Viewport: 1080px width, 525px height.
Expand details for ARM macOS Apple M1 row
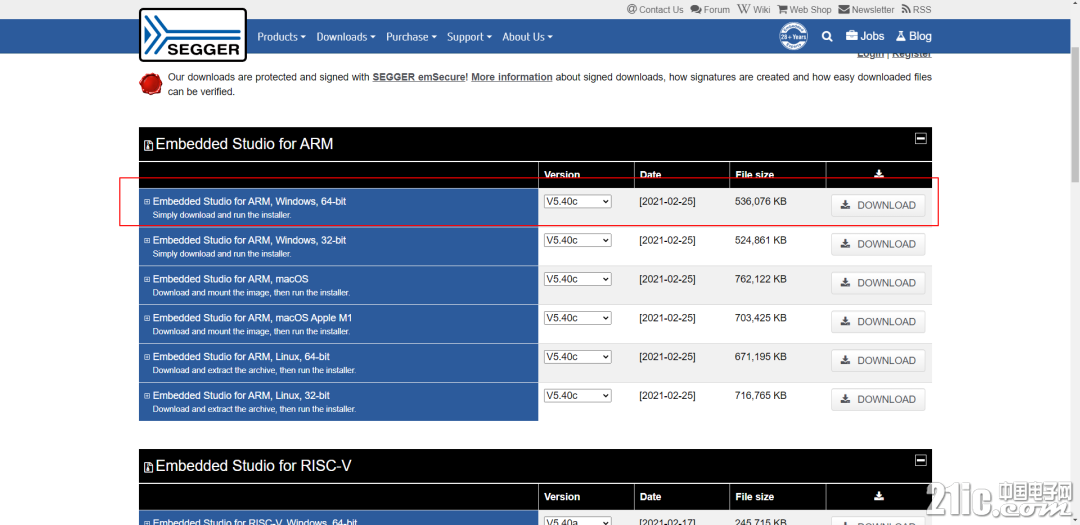pyautogui.click(x=147, y=318)
